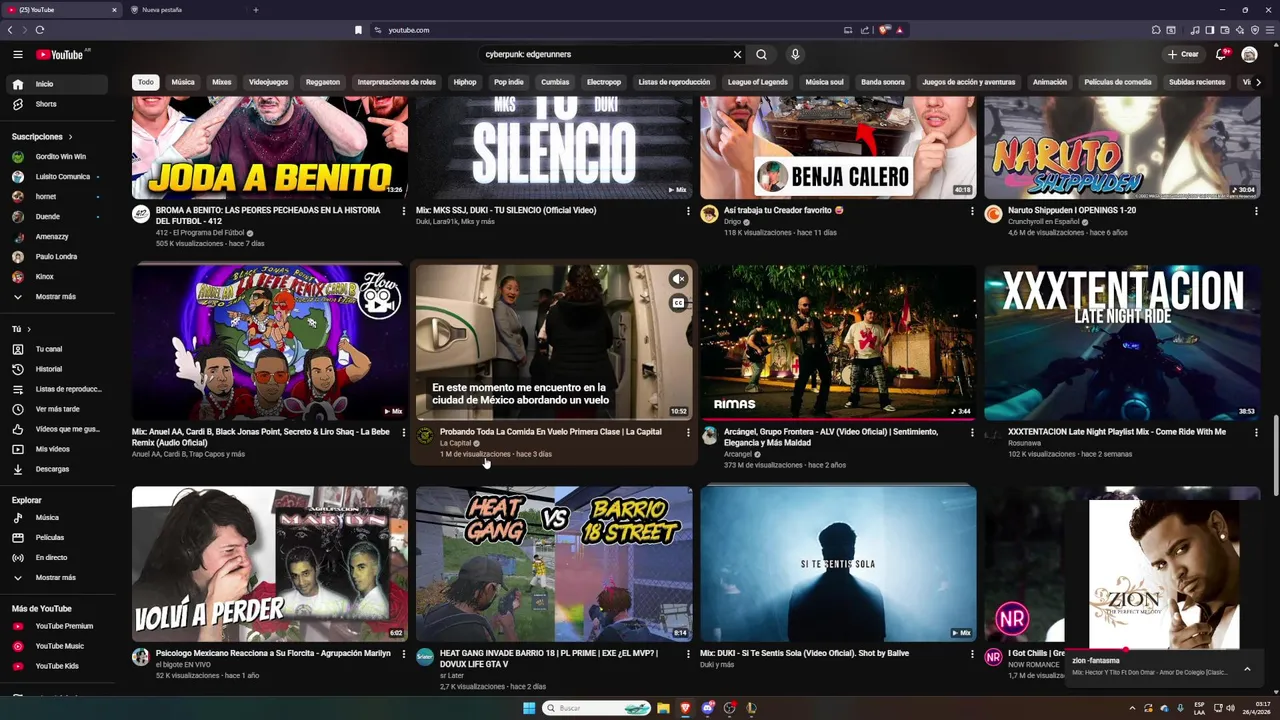
Task: Click the taskbar Buscar search box
Action: coord(597,708)
